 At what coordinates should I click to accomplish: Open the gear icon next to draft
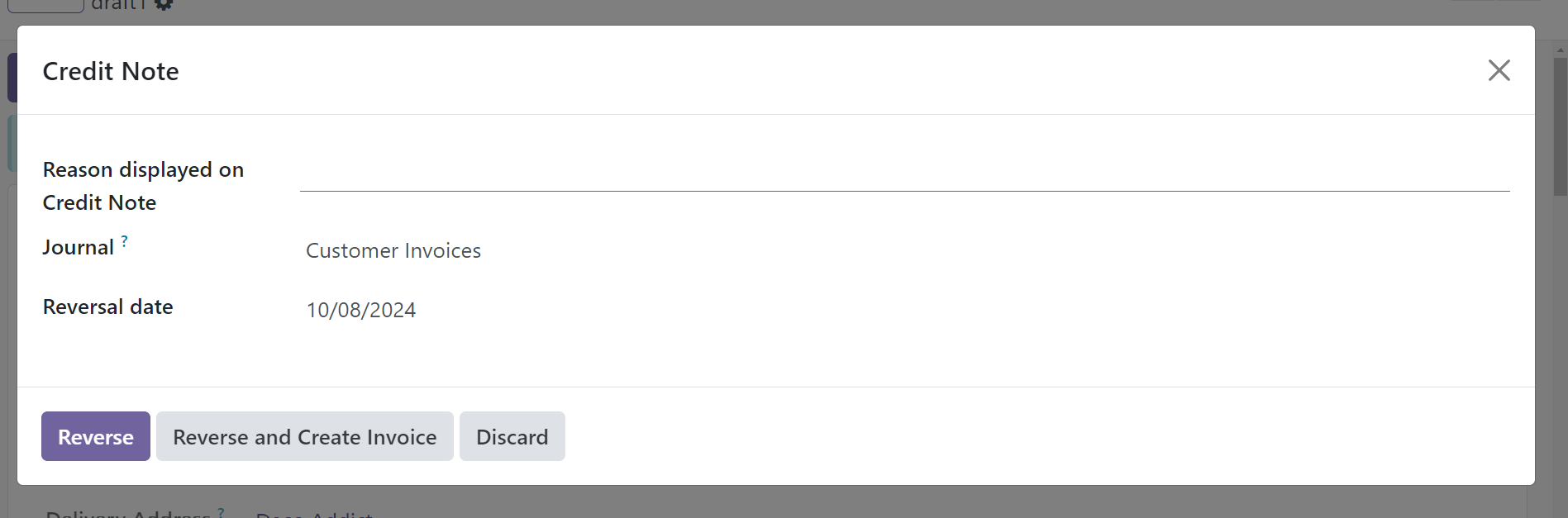click(x=164, y=4)
